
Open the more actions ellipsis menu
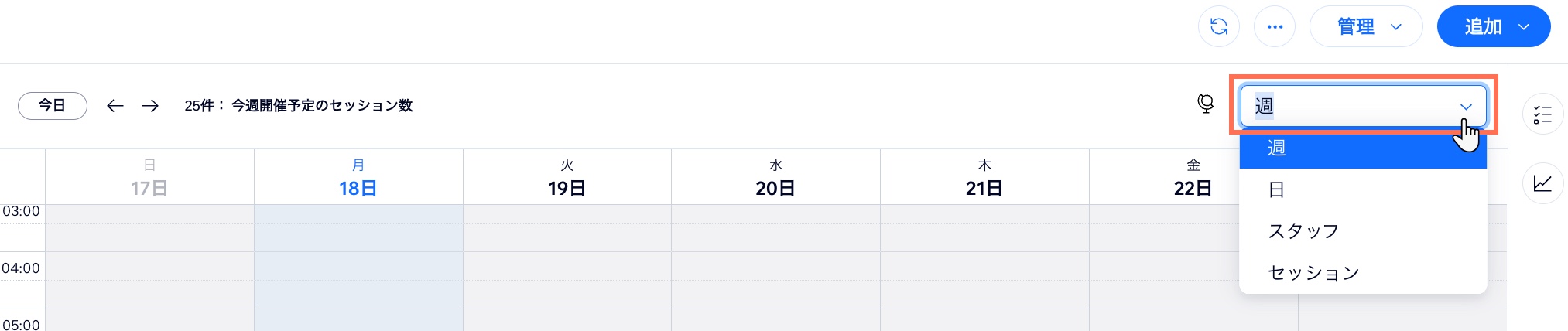tap(1274, 27)
